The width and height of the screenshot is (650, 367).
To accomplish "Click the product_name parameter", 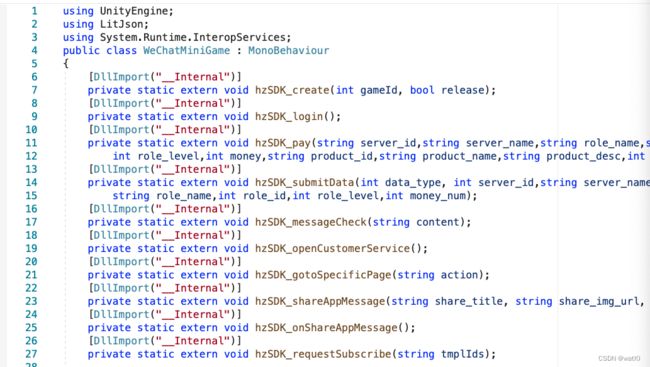I will pyautogui.click(x=459, y=156).
